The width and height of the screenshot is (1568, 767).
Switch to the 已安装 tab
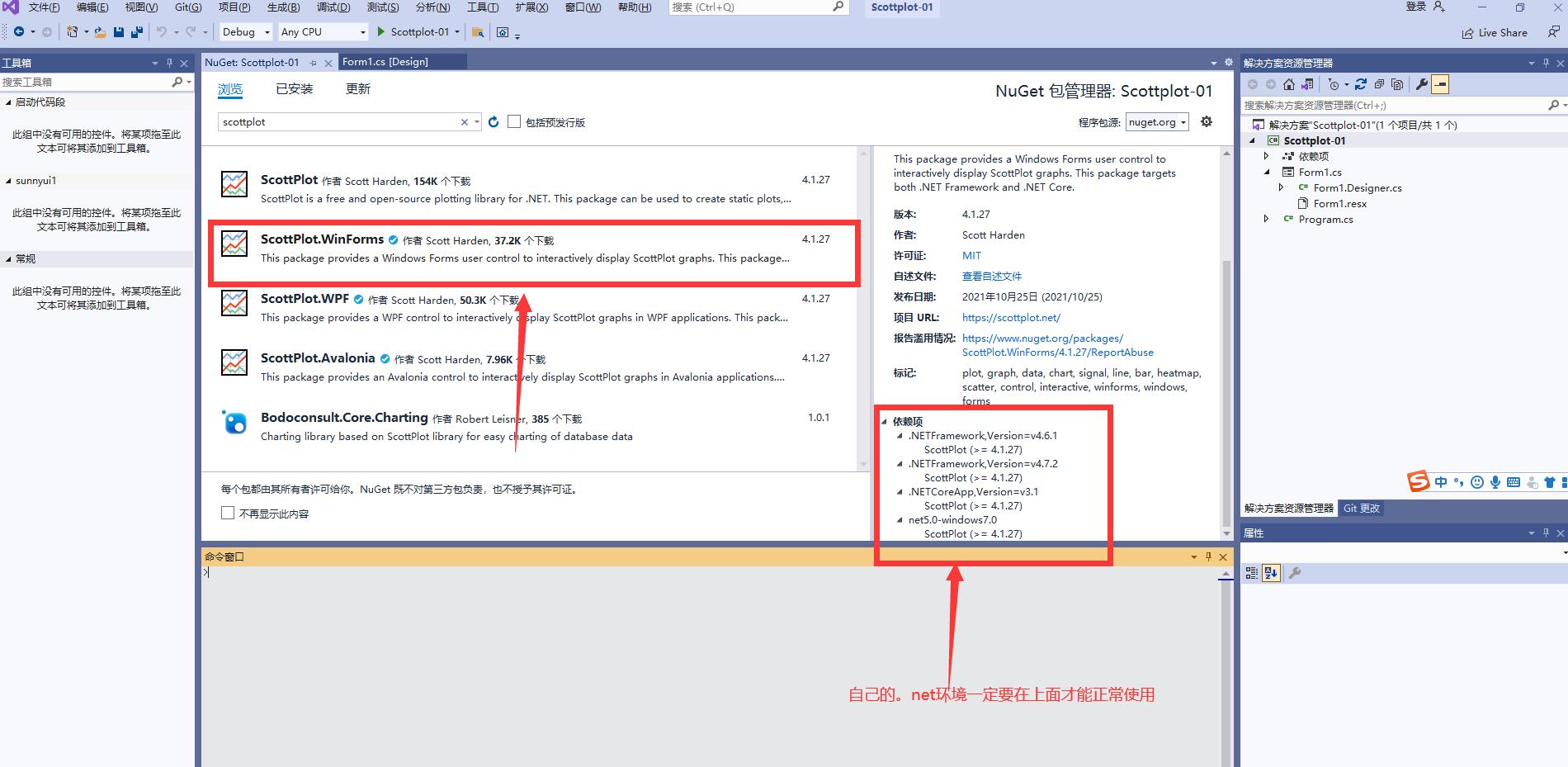pyautogui.click(x=295, y=89)
